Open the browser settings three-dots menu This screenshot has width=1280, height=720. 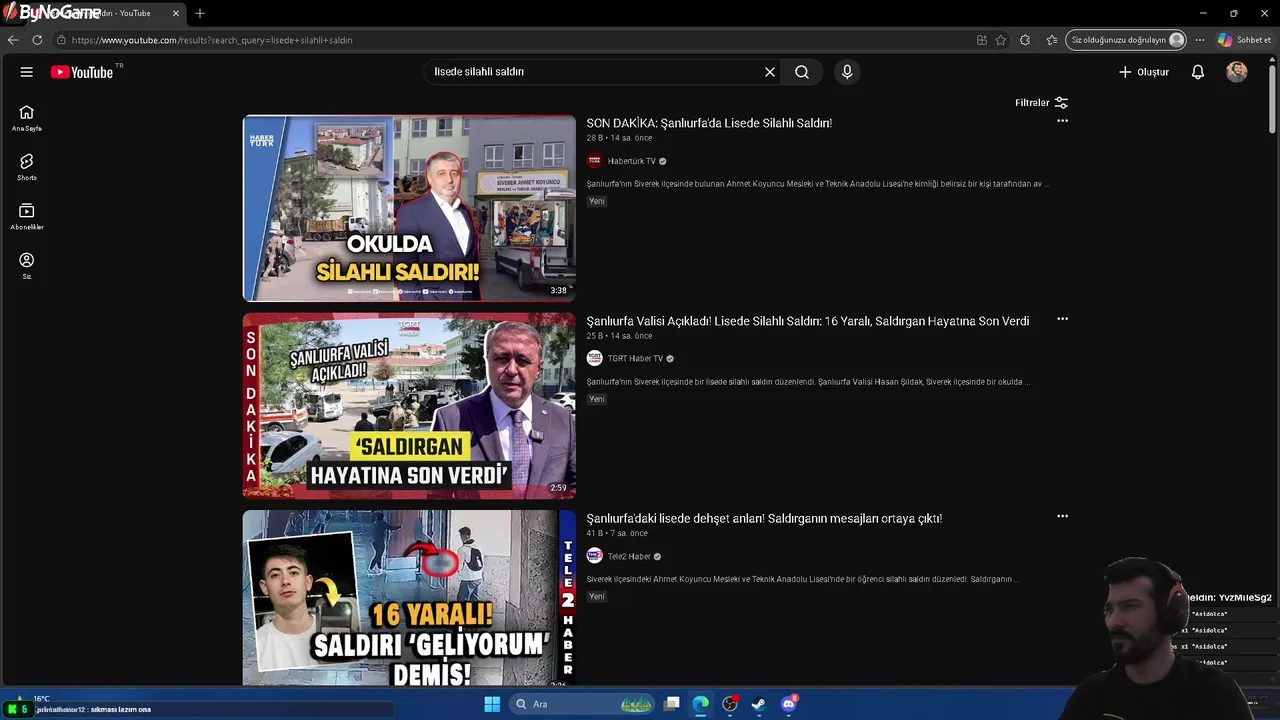pos(1200,40)
